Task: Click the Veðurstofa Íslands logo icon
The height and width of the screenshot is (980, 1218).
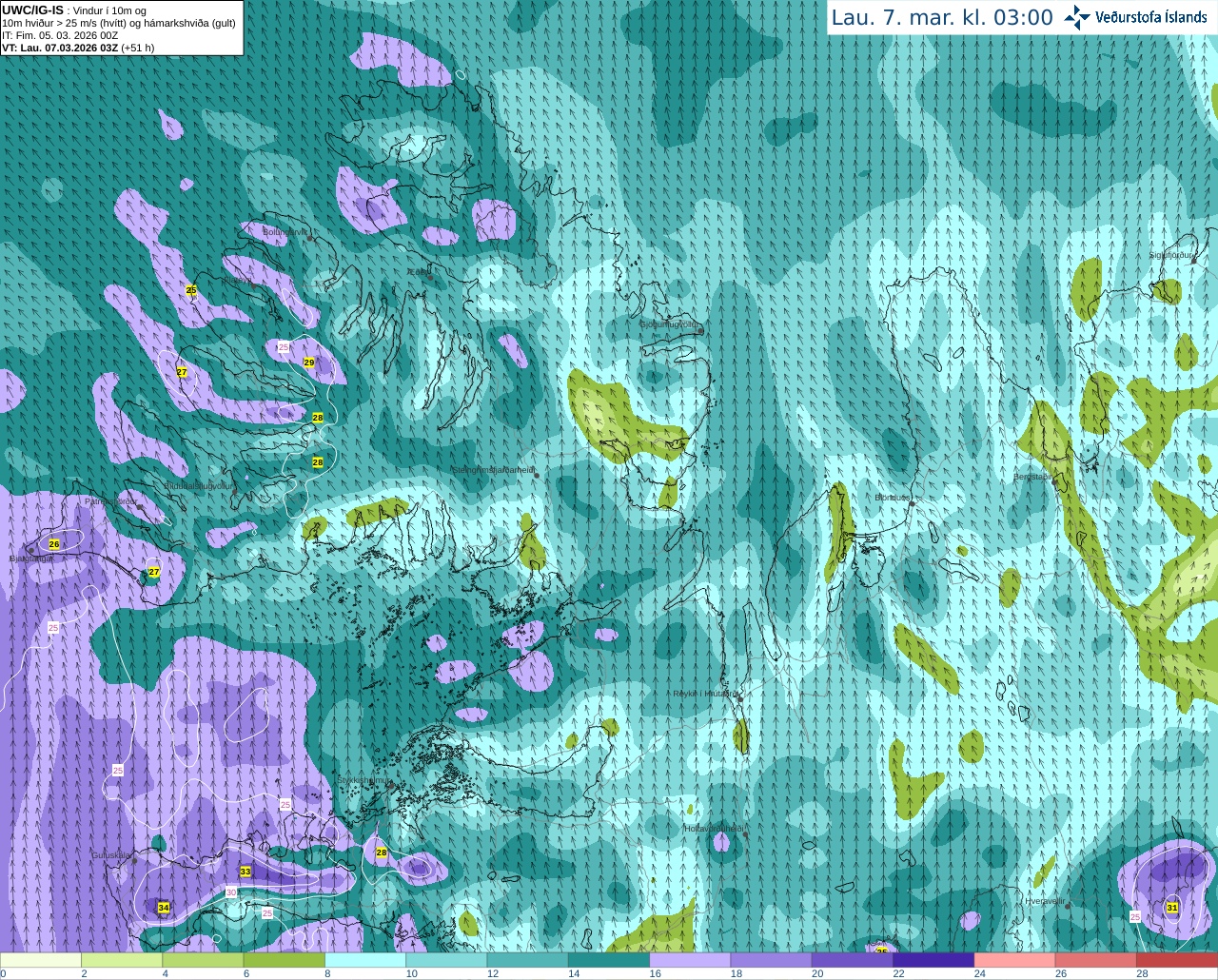Action: click(1076, 16)
